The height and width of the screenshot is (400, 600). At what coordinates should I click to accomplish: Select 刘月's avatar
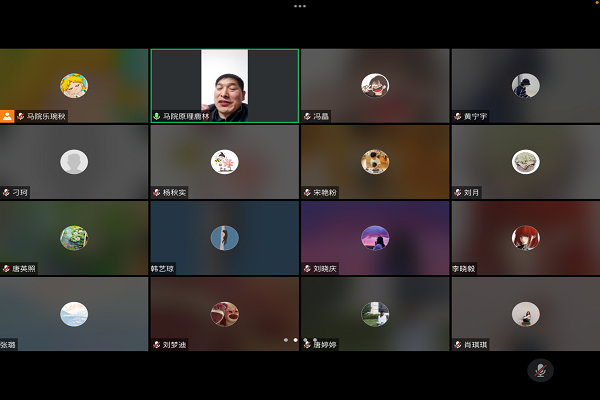click(525, 161)
